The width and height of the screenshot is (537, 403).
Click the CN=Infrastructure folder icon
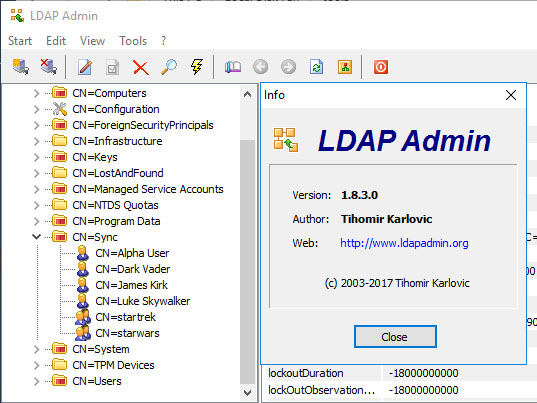[60, 141]
